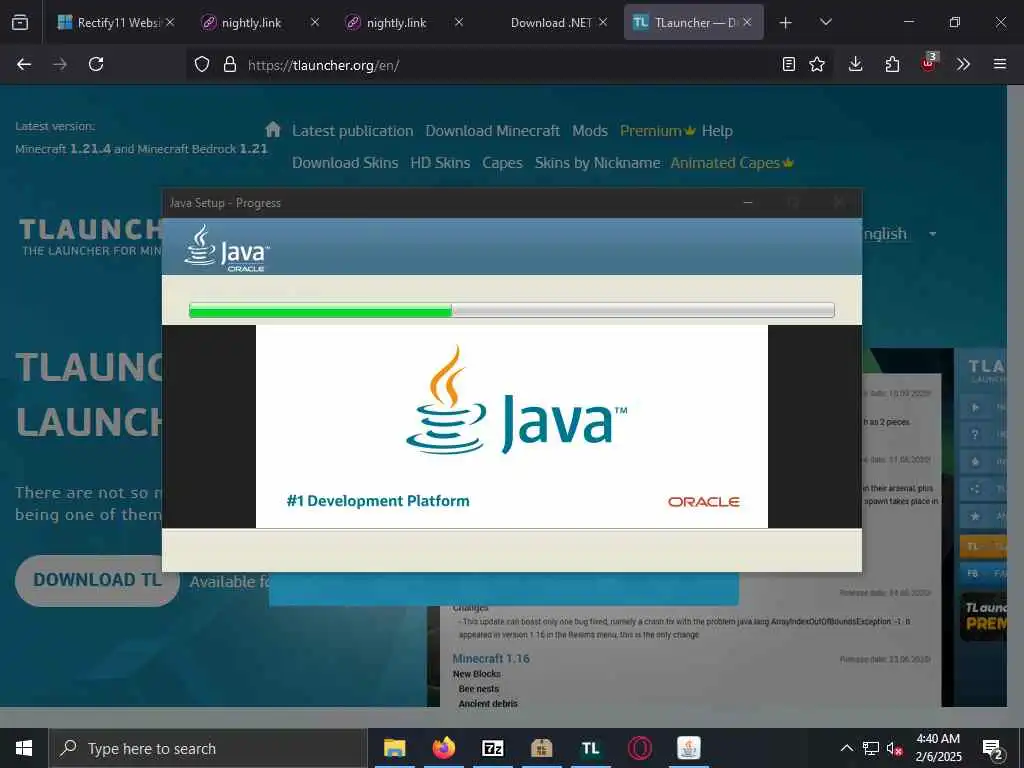The image size is (1024, 768).
Task: Open the shield tracking protection icon
Action: point(202,64)
